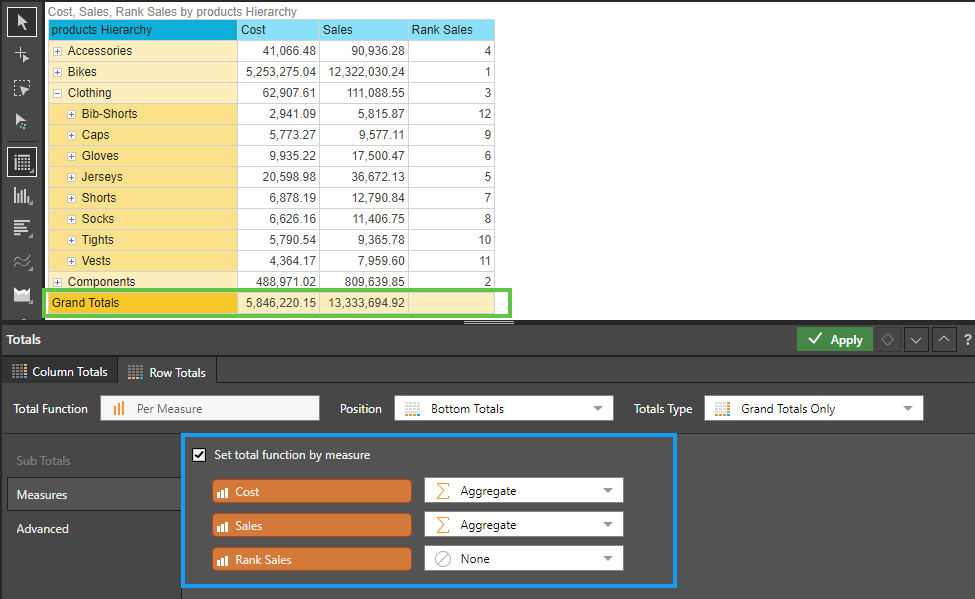Viewport: 975px width, 599px height.
Task: Select the horizontal bar chart icon
Action: (x=22, y=229)
